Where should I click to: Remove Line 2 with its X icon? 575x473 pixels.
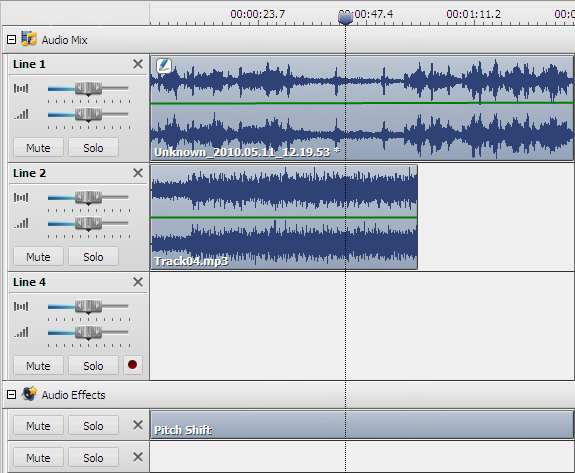click(x=138, y=173)
